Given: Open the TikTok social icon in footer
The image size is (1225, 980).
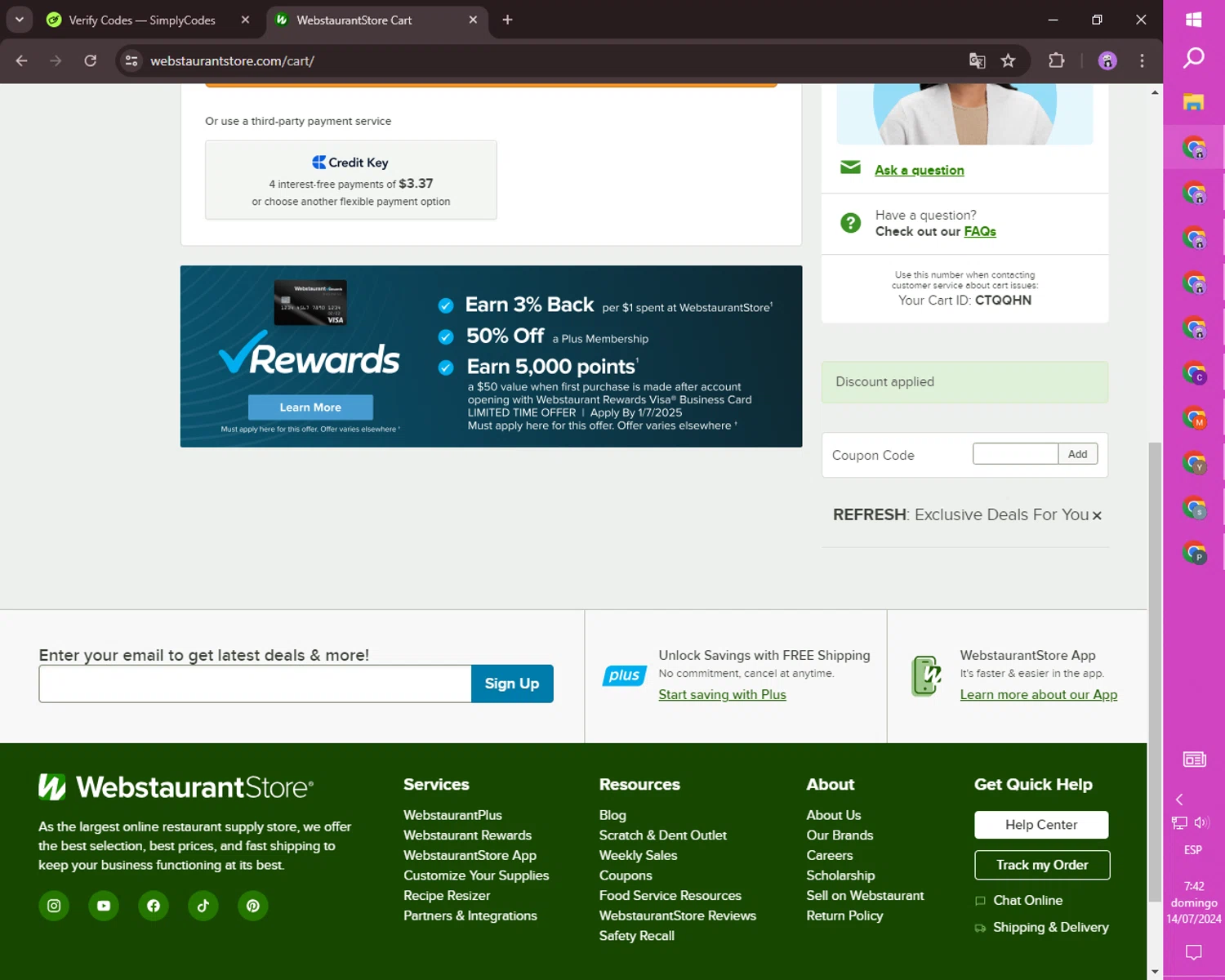Looking at the screenshot, I should 203,906.
